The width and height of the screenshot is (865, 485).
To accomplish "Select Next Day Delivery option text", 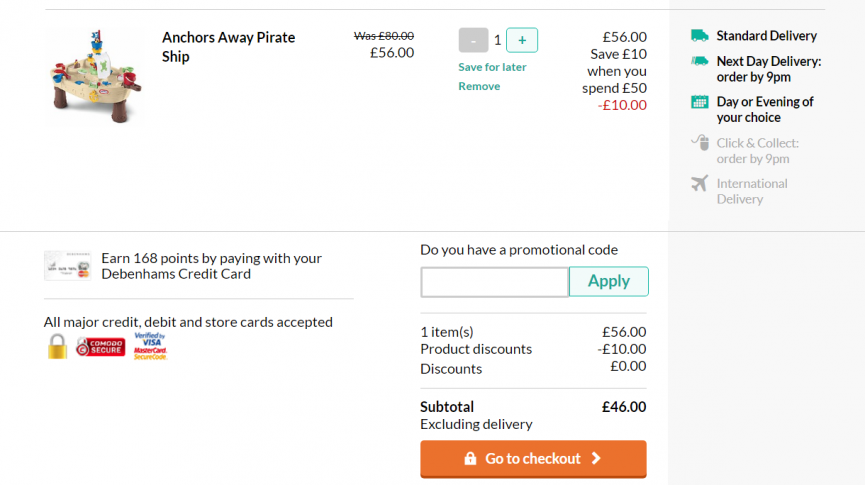I will pos(768,69).
